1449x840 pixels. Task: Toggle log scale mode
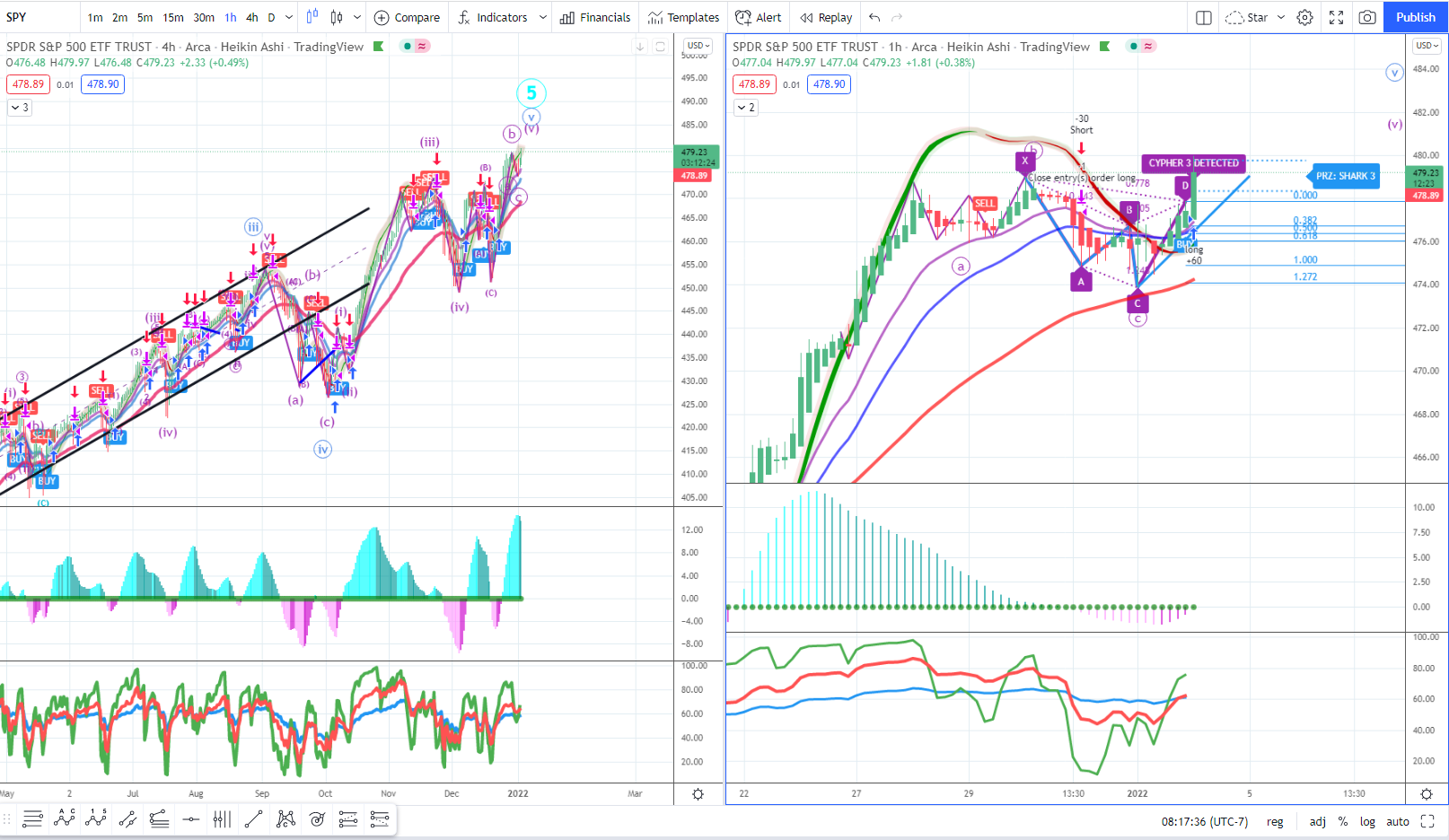tap(1367, 821)
